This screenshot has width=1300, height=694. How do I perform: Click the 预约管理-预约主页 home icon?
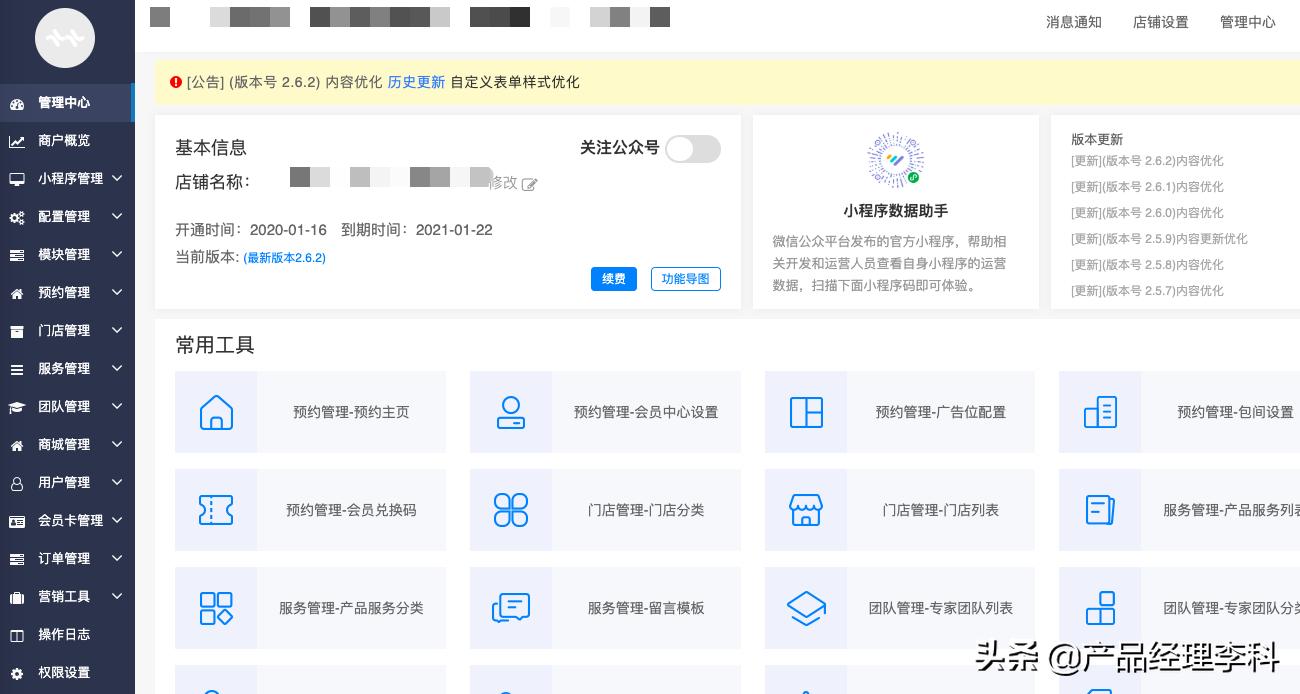[x=216, y=412]
